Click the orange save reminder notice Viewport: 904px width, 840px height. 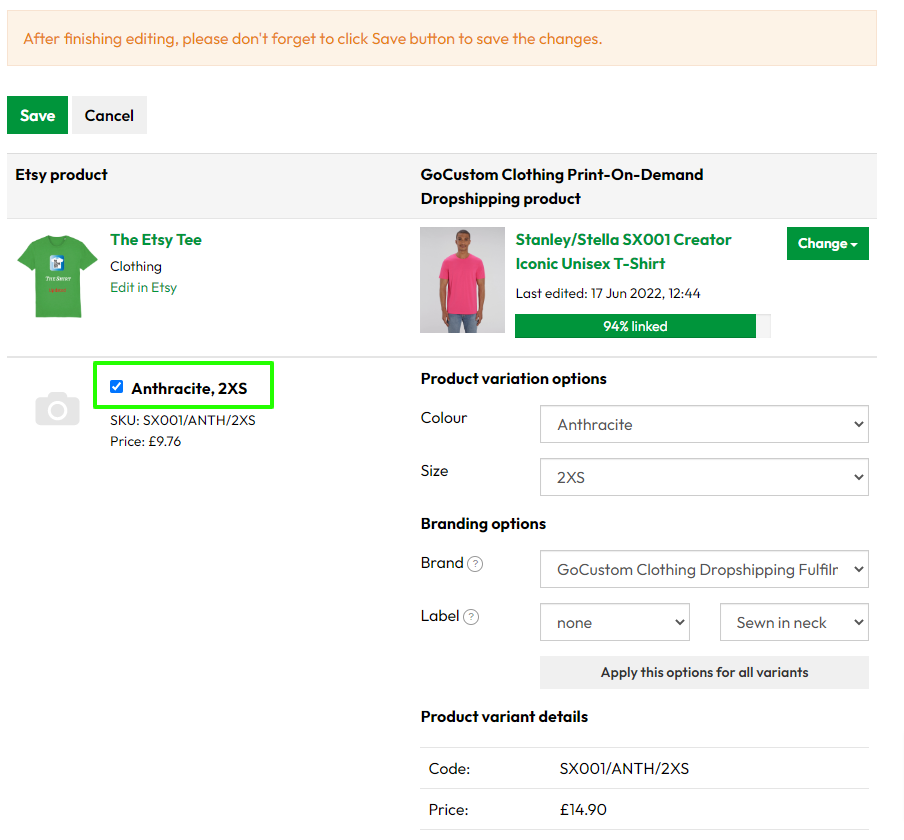[x=442, y=38]
